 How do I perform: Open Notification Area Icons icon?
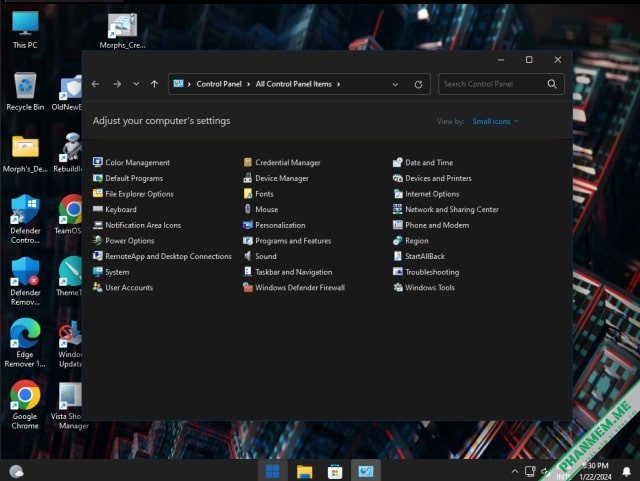coord(98,225)
